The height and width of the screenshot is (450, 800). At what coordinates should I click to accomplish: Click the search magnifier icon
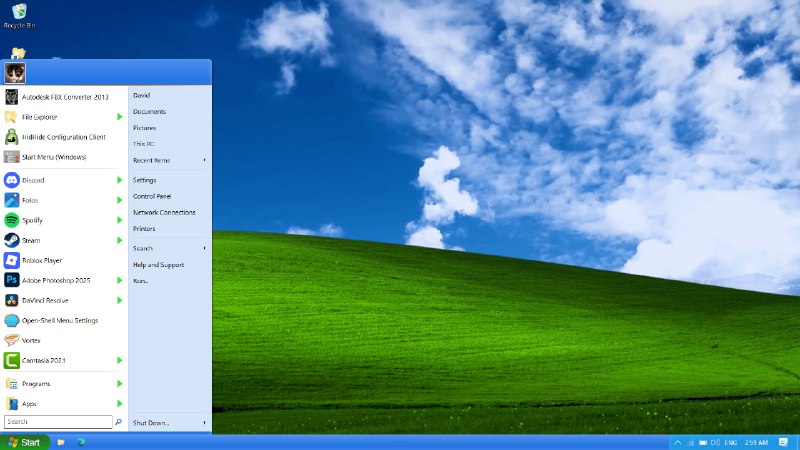118,422
